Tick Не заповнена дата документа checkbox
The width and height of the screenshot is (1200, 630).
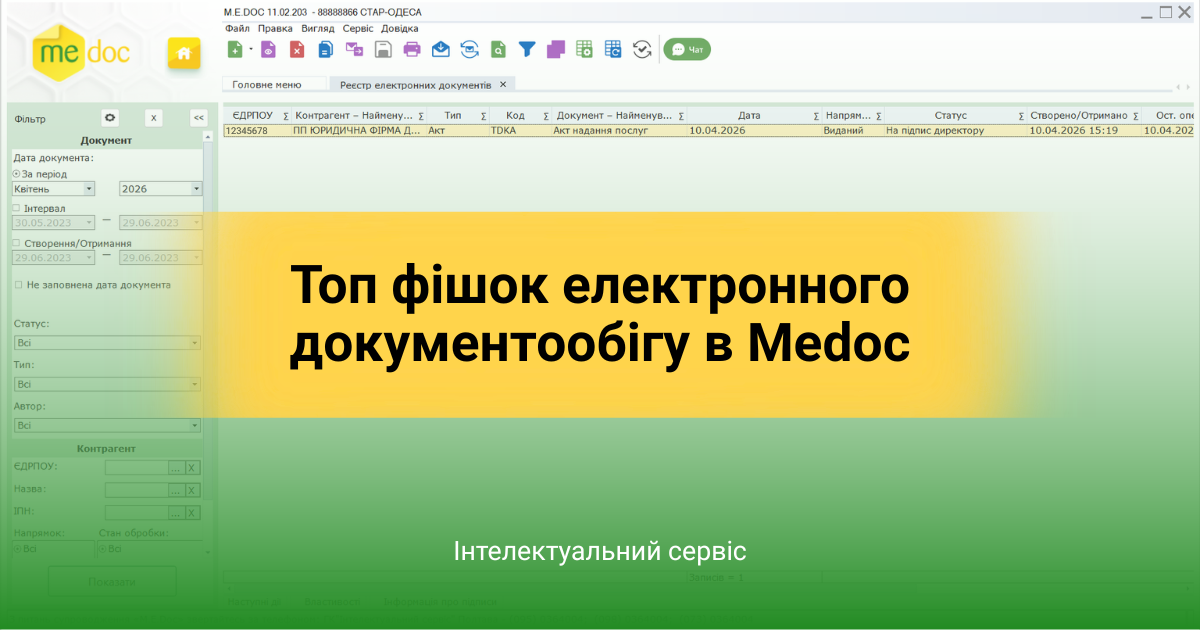(18, 285)
